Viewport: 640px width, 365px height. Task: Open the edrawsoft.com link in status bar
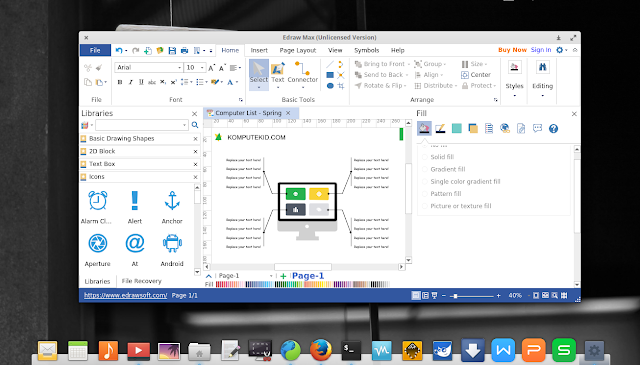pos(126,295)
